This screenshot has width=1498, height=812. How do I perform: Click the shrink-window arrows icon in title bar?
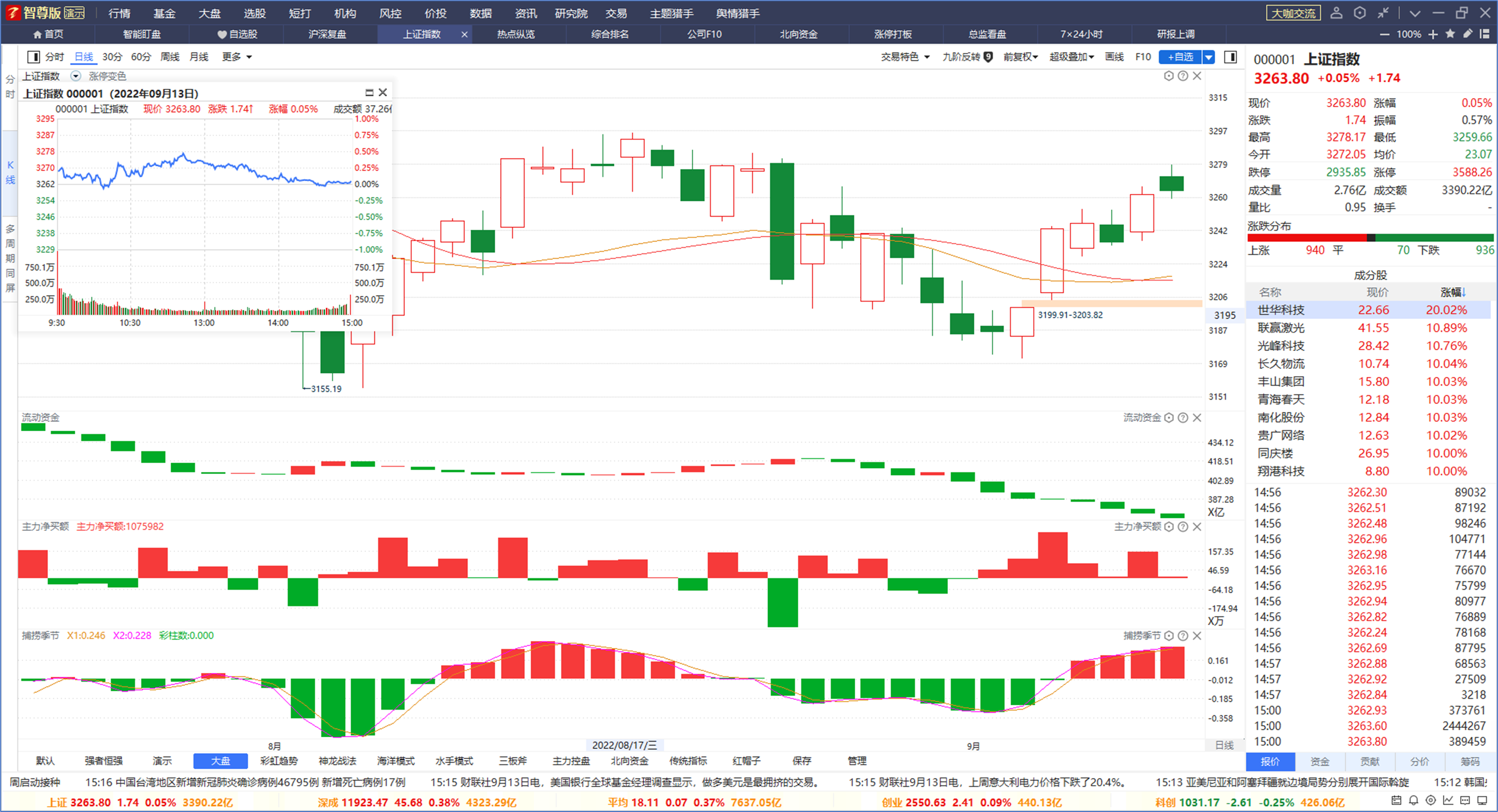[x=1383, y=13]
